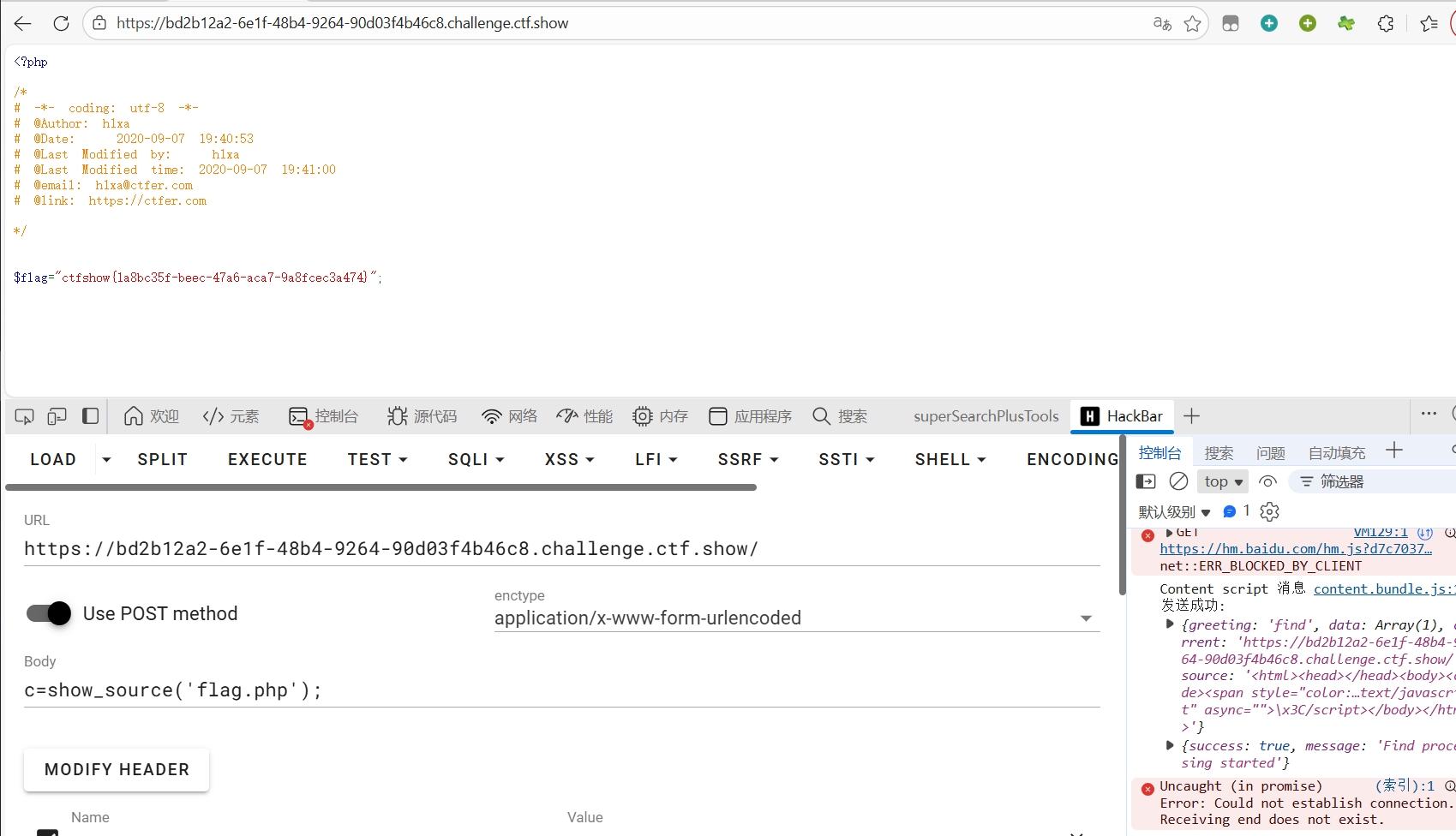
Task: Open the split screen icon
Action: 1231,23
